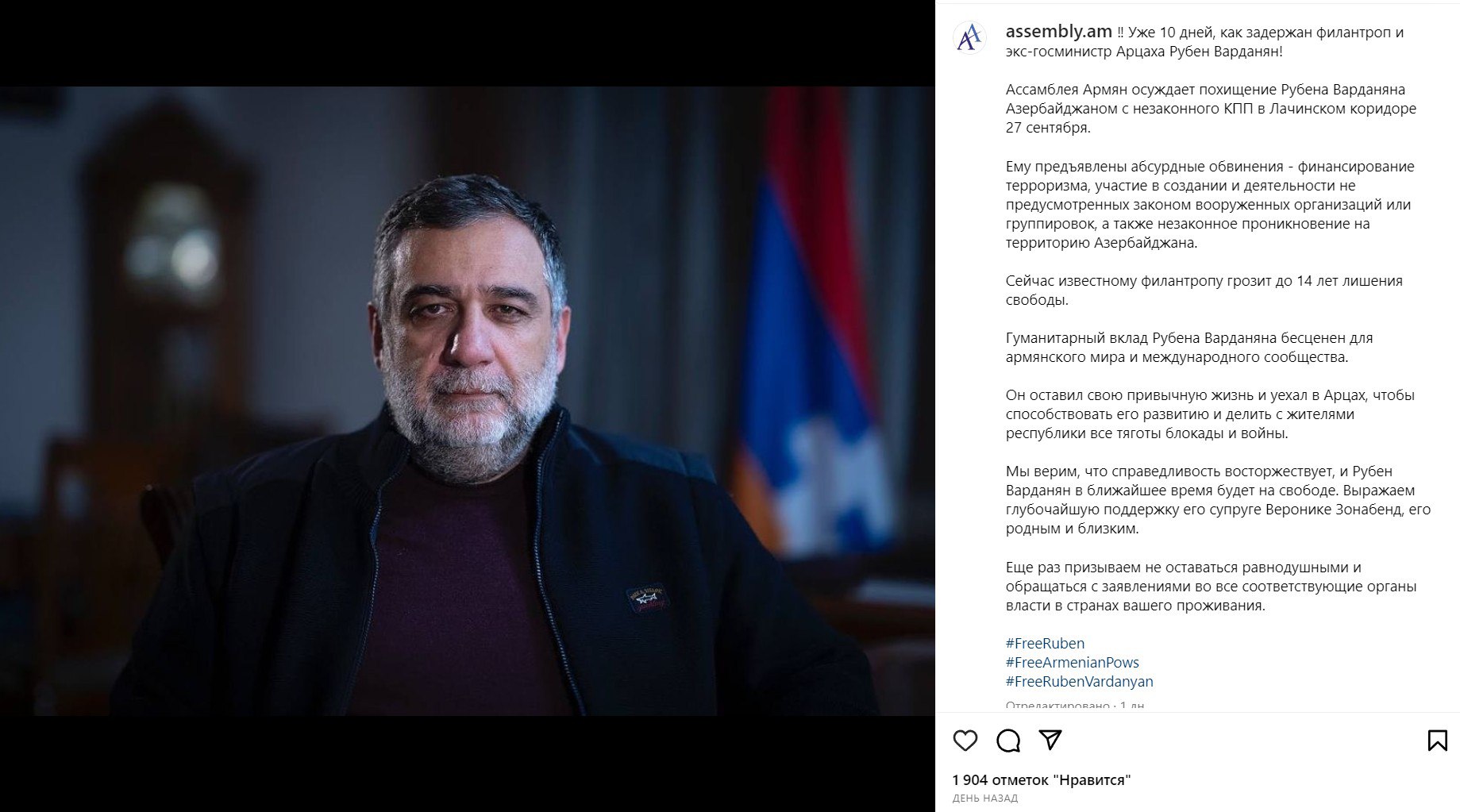The width and height of the screenshot is (1460, 812).
Task: Like the post with the heart icon
Action: pyautogui.click(x=965, y=741)
